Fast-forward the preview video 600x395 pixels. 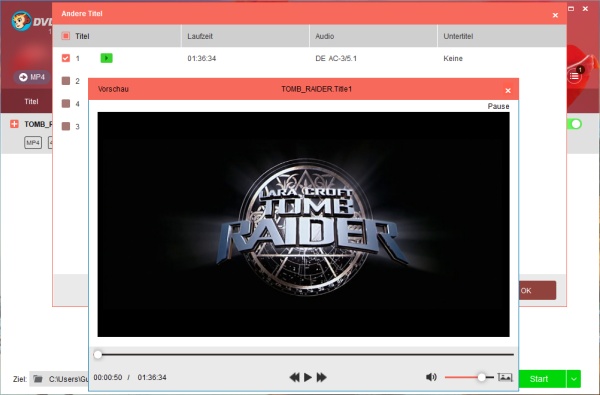[321, 377]
